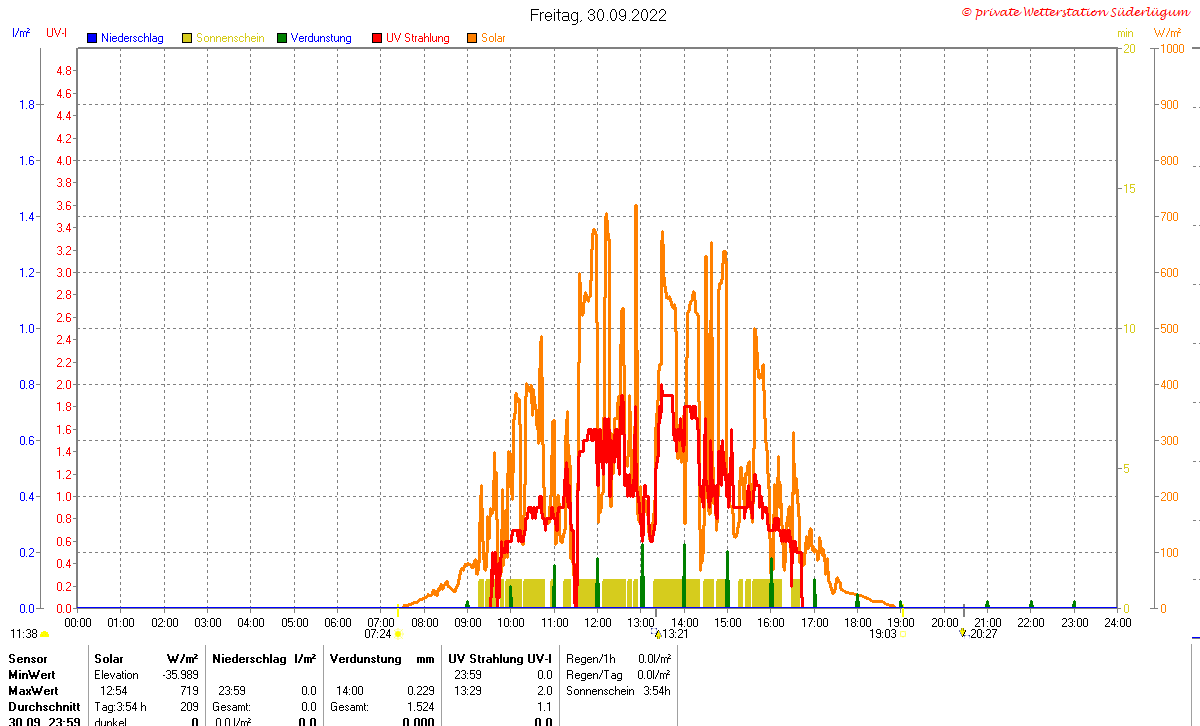
Task: Click the sunset marker icon at 19:03
Action: [x=902, y=634]
